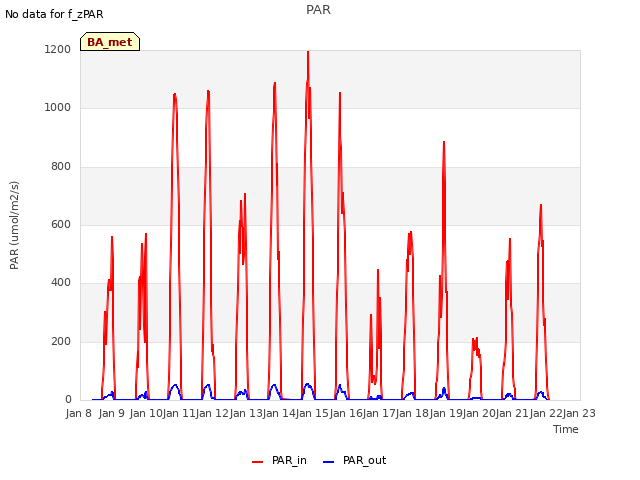Click the Jan 22 x-axis label
This screenshot has height=480, width=640.
coord(546,413)
